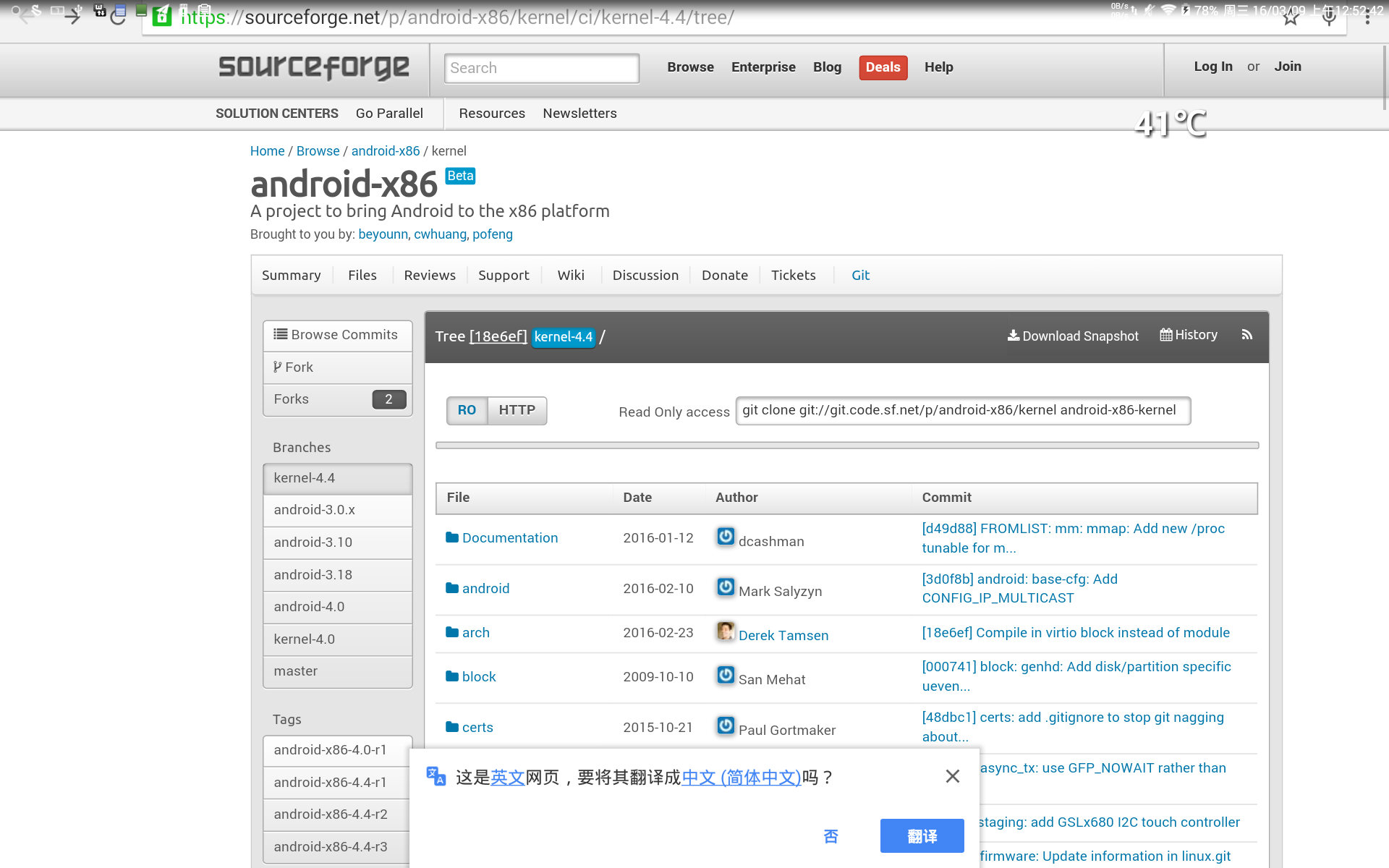Tap the browser forward arrow
This screenshot has height=868, width=1389.
coord(72,16)
